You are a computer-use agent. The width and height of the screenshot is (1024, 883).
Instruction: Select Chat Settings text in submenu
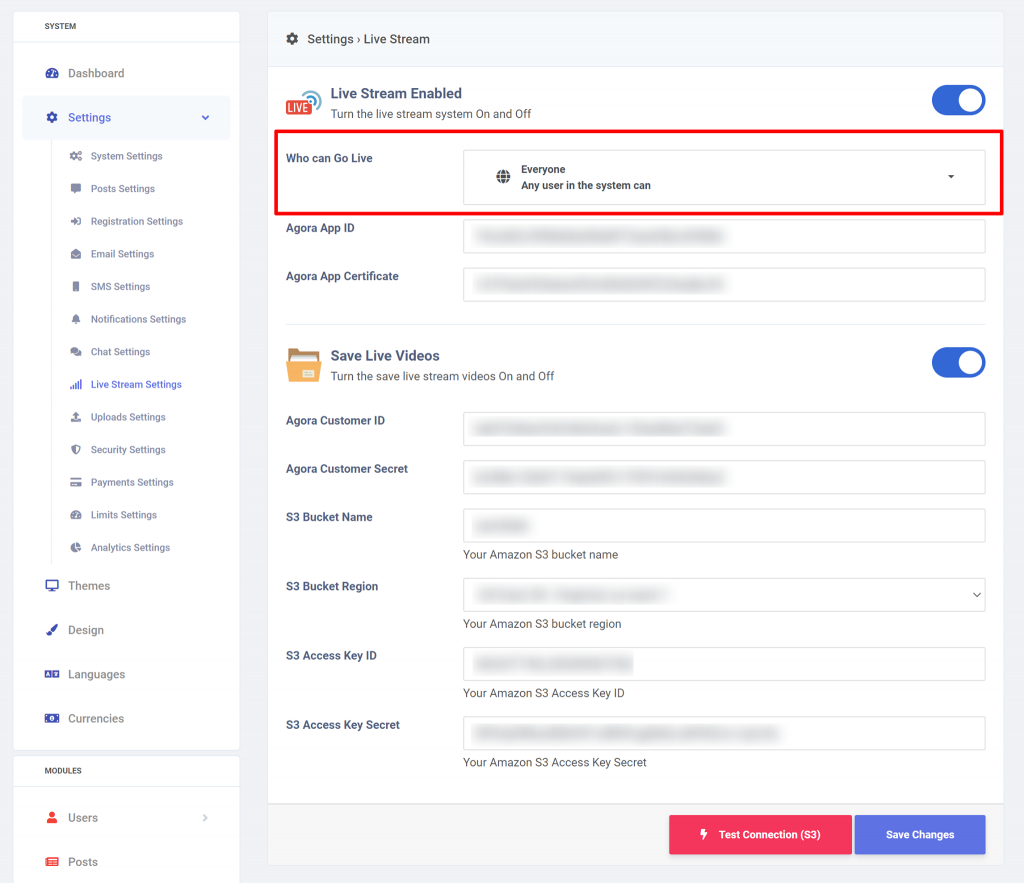tap(120, 352)
